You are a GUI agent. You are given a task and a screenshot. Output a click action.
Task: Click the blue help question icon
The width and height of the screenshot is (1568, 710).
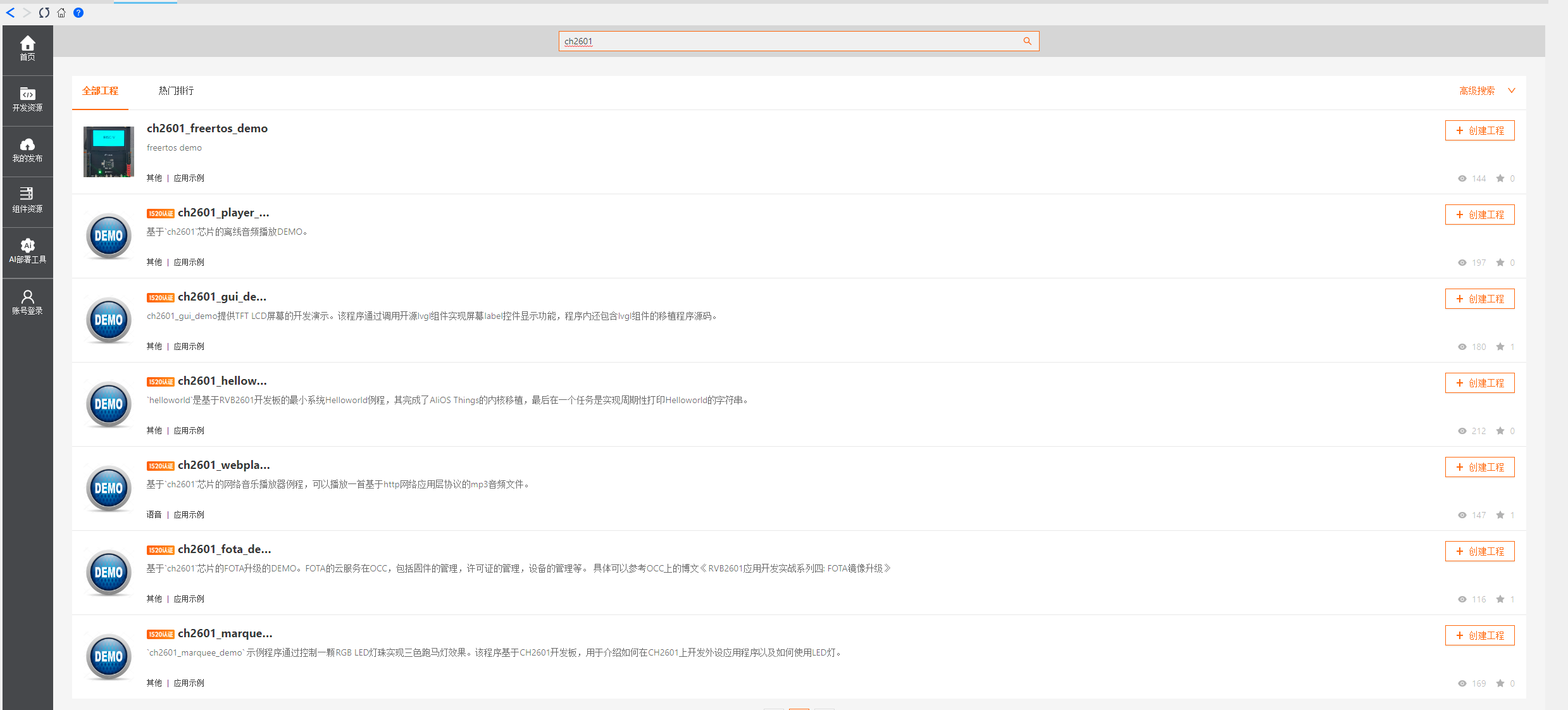(x=78, y=13)
